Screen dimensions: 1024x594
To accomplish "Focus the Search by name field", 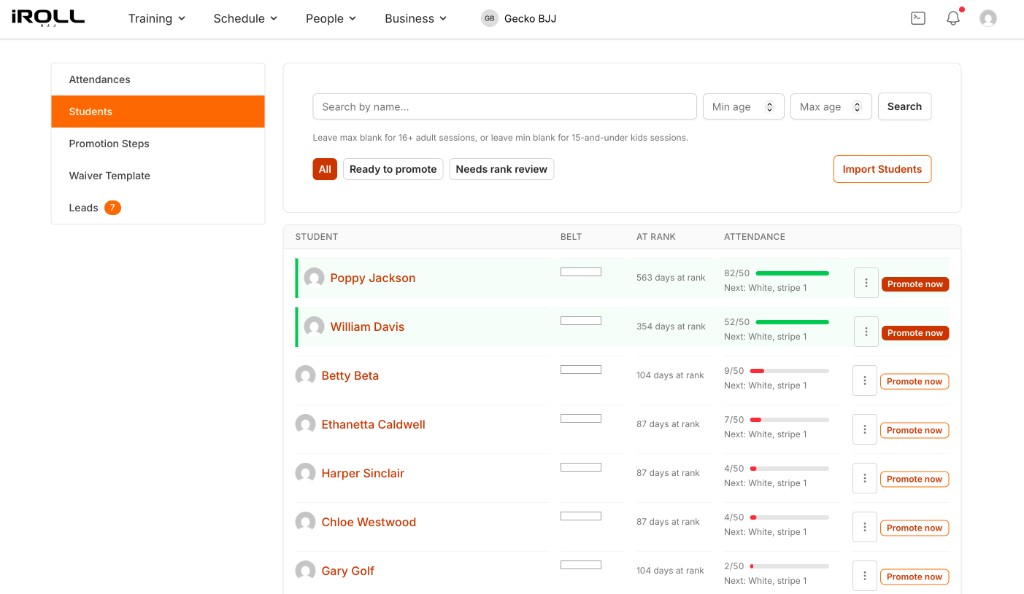I will click(x=504, y=106).
